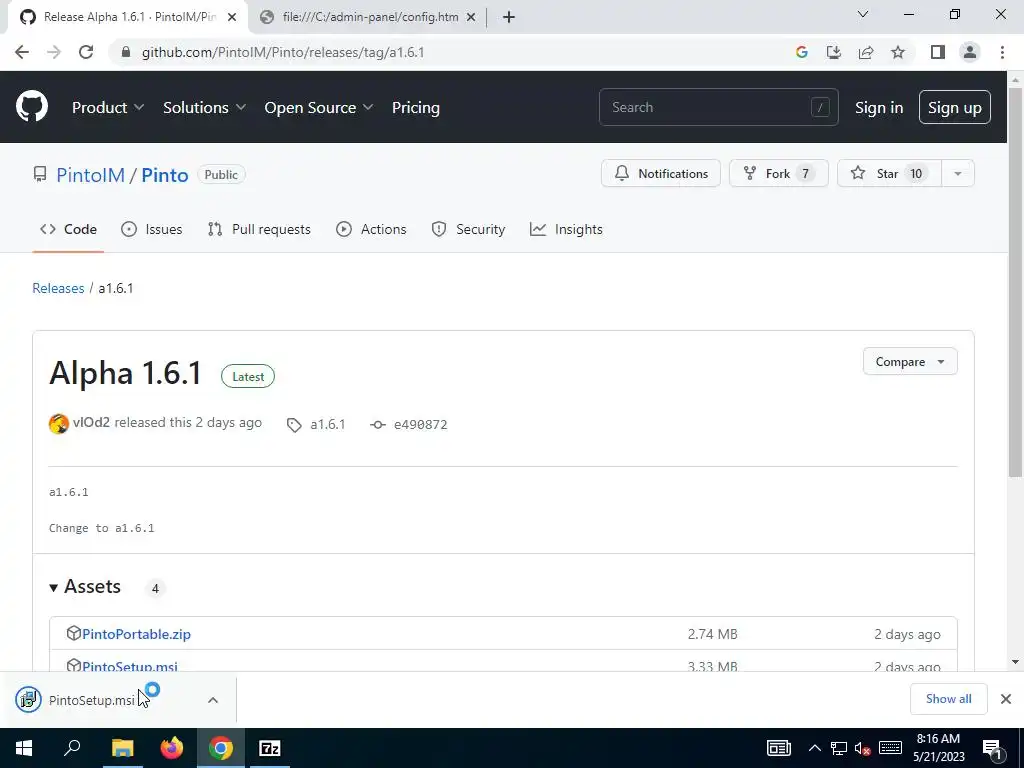Image resolution: width=1024 pixels, height=768 pixels.
Task: Open commit e490872
Action: point(409,424)
